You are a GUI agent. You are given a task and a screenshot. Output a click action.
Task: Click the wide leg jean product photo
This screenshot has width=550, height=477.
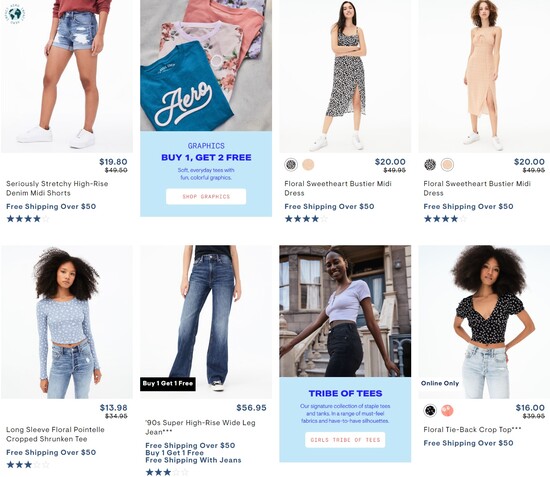[206, 322]
